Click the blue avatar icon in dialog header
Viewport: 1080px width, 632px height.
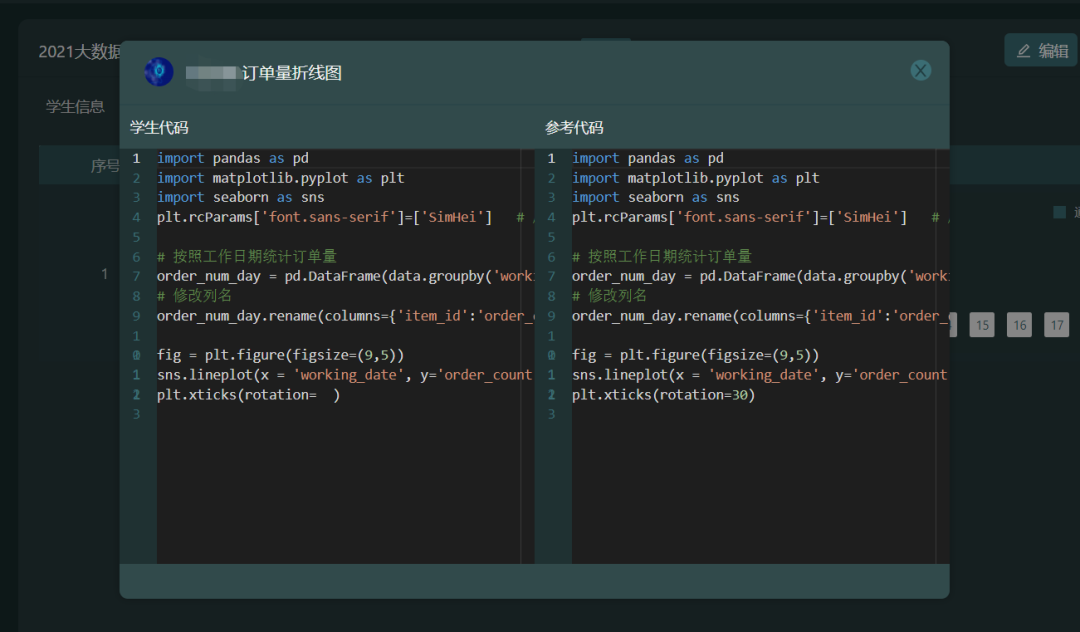click(x=158, y=72)
